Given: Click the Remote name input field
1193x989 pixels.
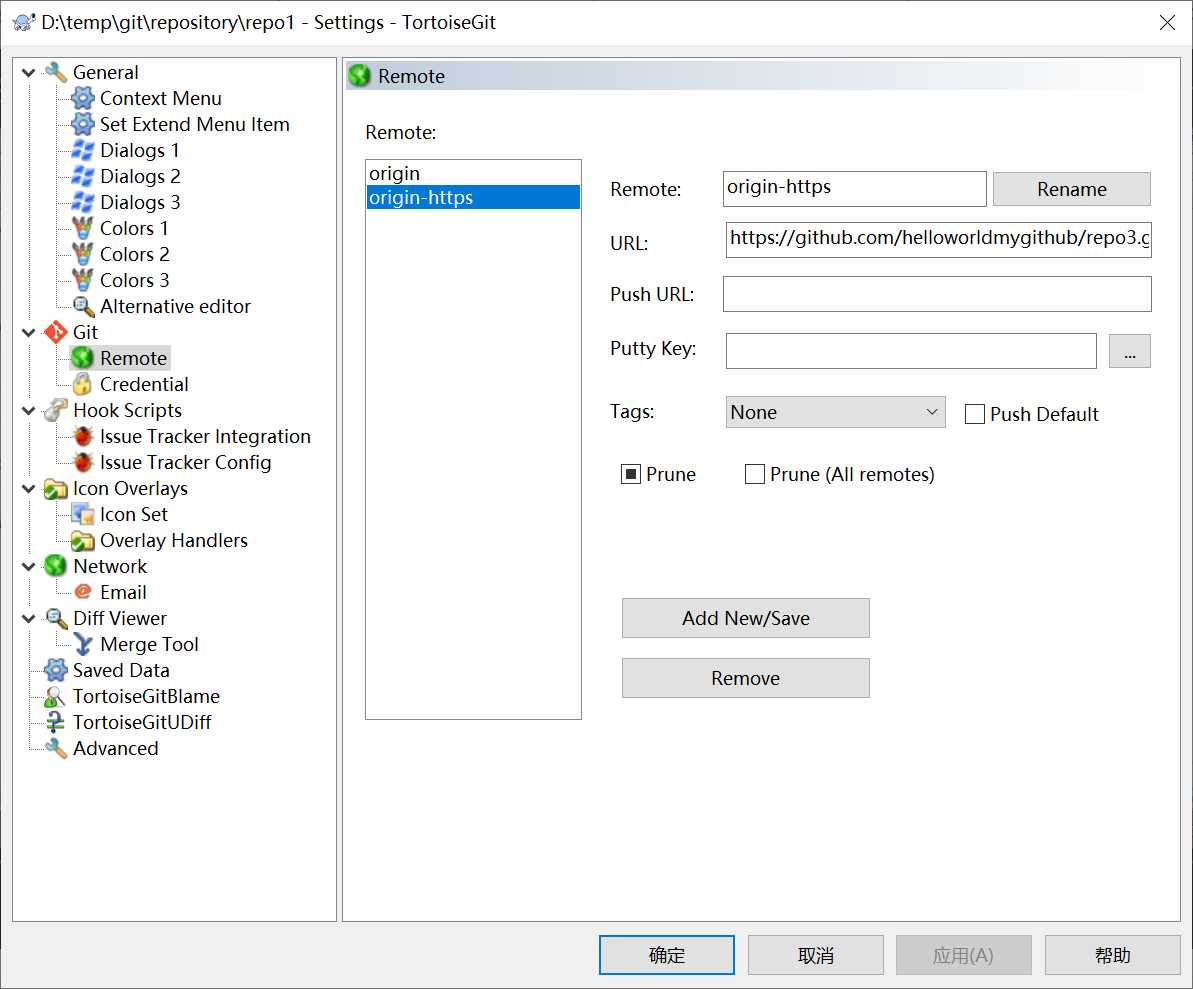Looking at the screenshot, I should 854,189.
